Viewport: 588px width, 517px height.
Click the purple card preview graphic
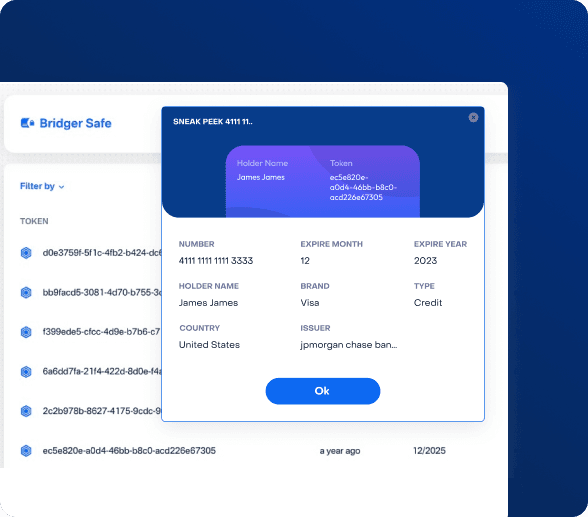322,181
